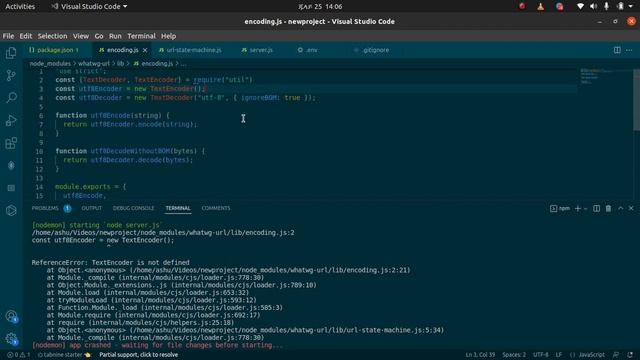The image size is (640, 360).
Task: Place cursor on line 7 return statement
Action: point(130,124)
